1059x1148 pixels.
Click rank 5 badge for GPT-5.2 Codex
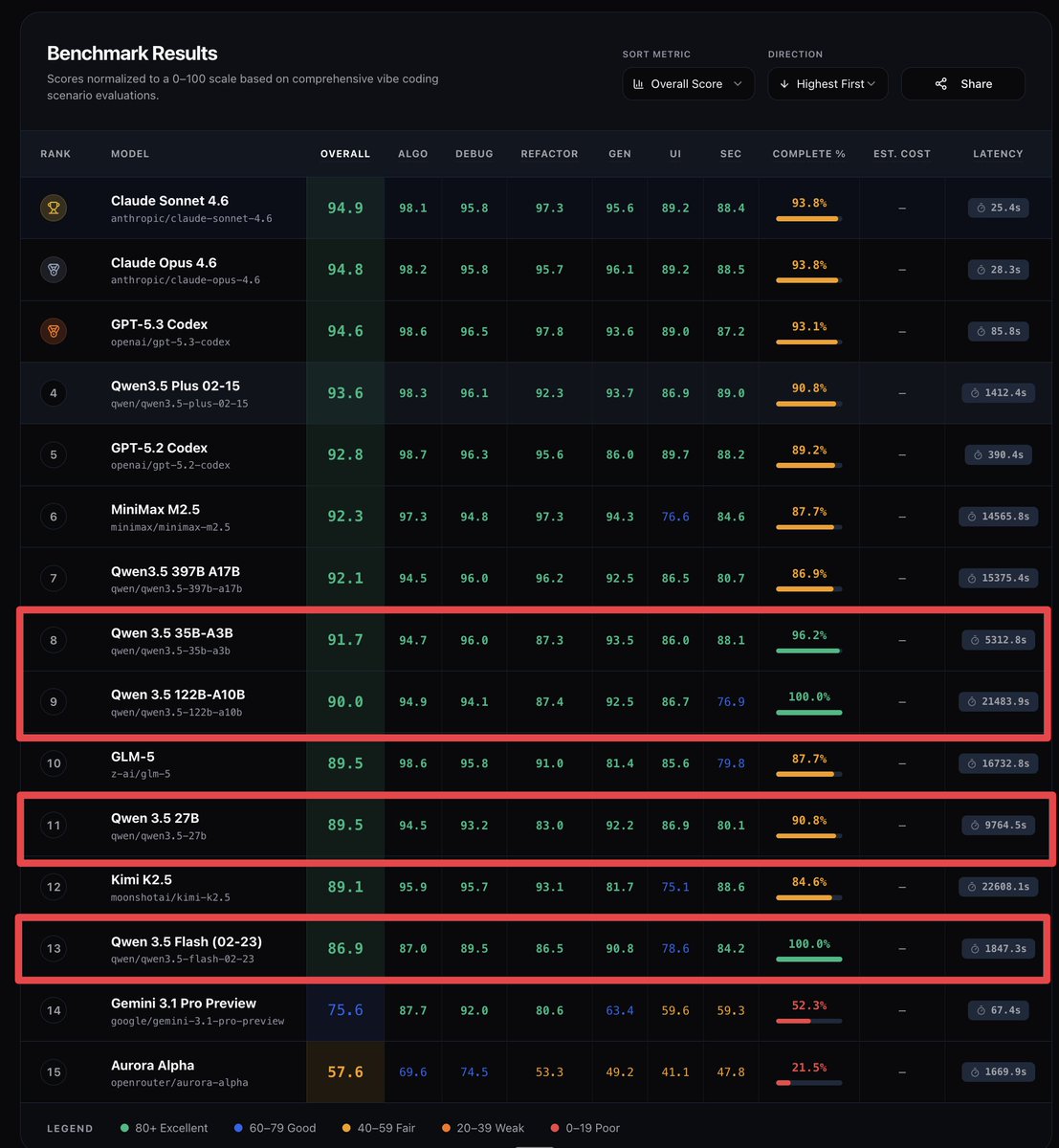point(54,454)
